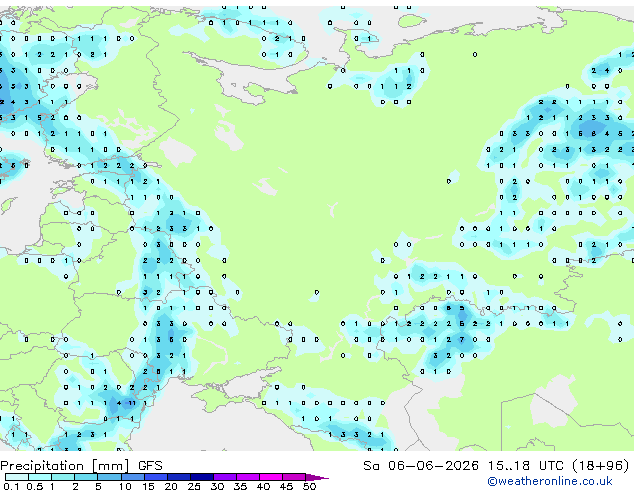Pick the dark navy 25–30 mm legend swatch

(x=202, y=477)
